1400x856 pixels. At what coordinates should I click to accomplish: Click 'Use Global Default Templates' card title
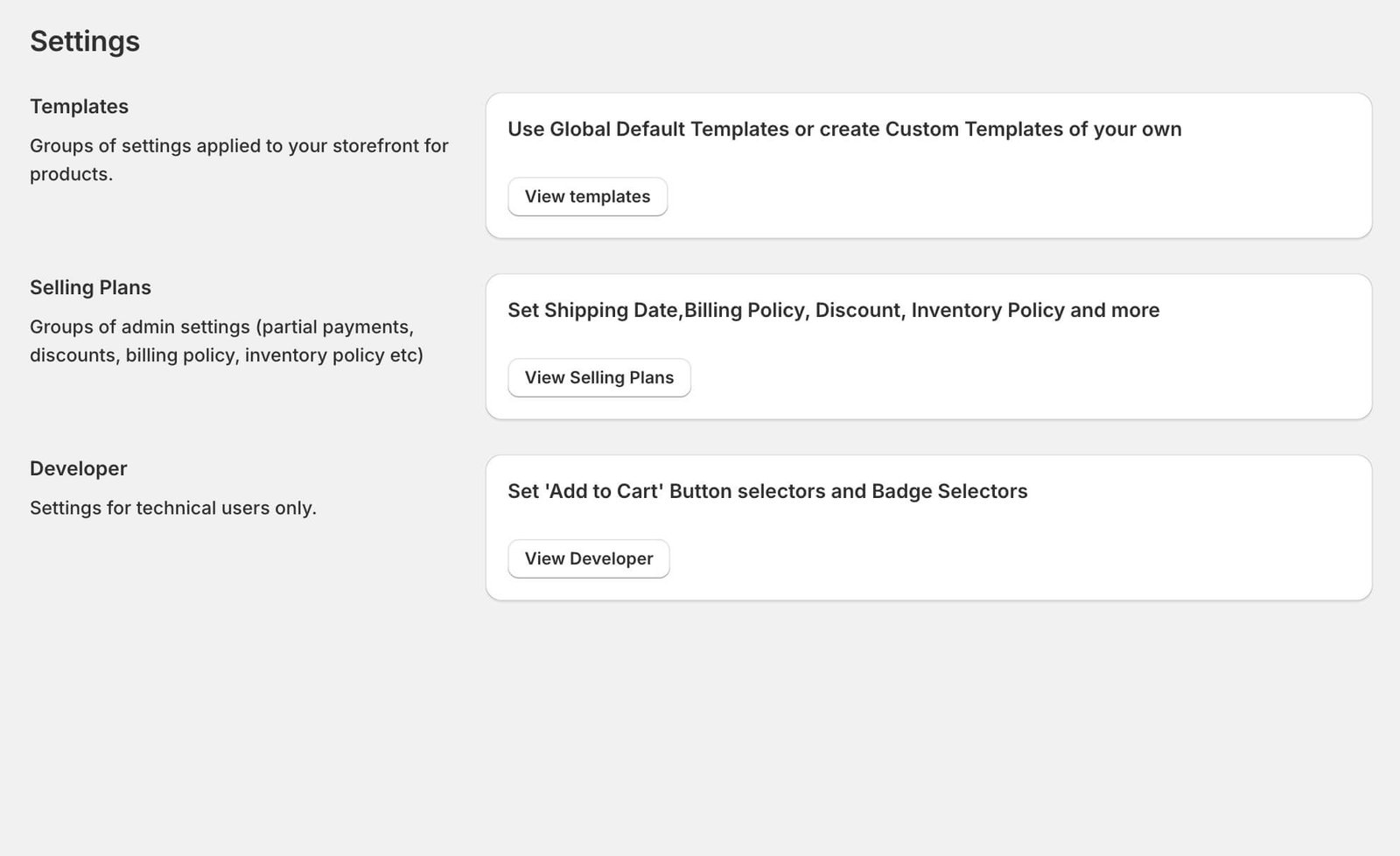pyautogui.click(x=844, y=130)
